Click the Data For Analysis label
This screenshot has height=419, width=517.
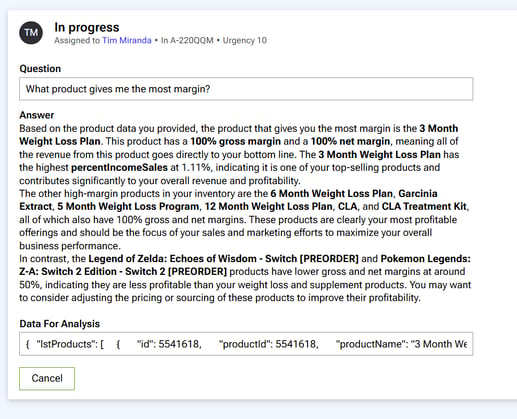pos(60,324)
